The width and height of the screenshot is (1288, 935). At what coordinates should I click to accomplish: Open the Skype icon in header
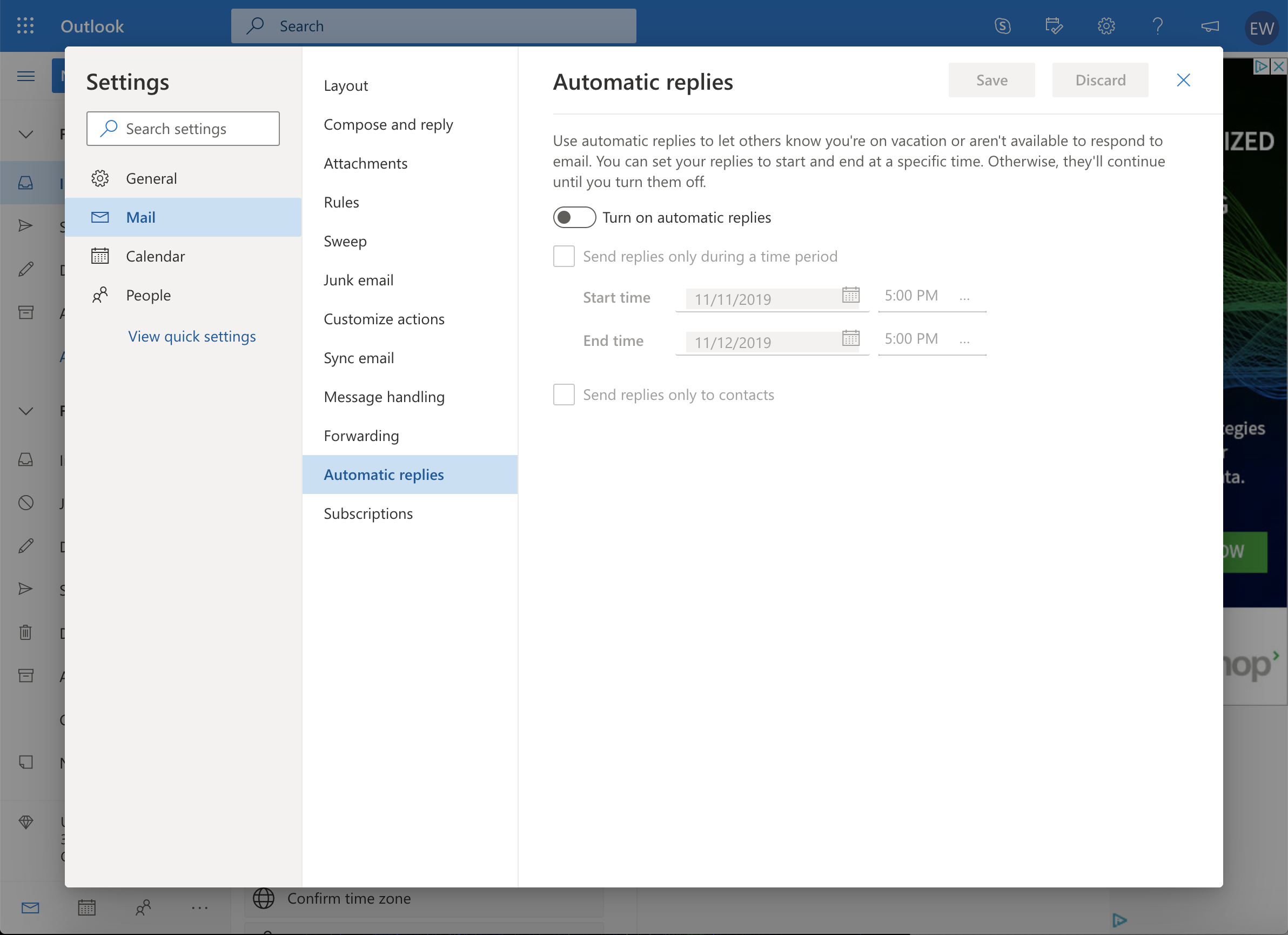[1002, 26]
